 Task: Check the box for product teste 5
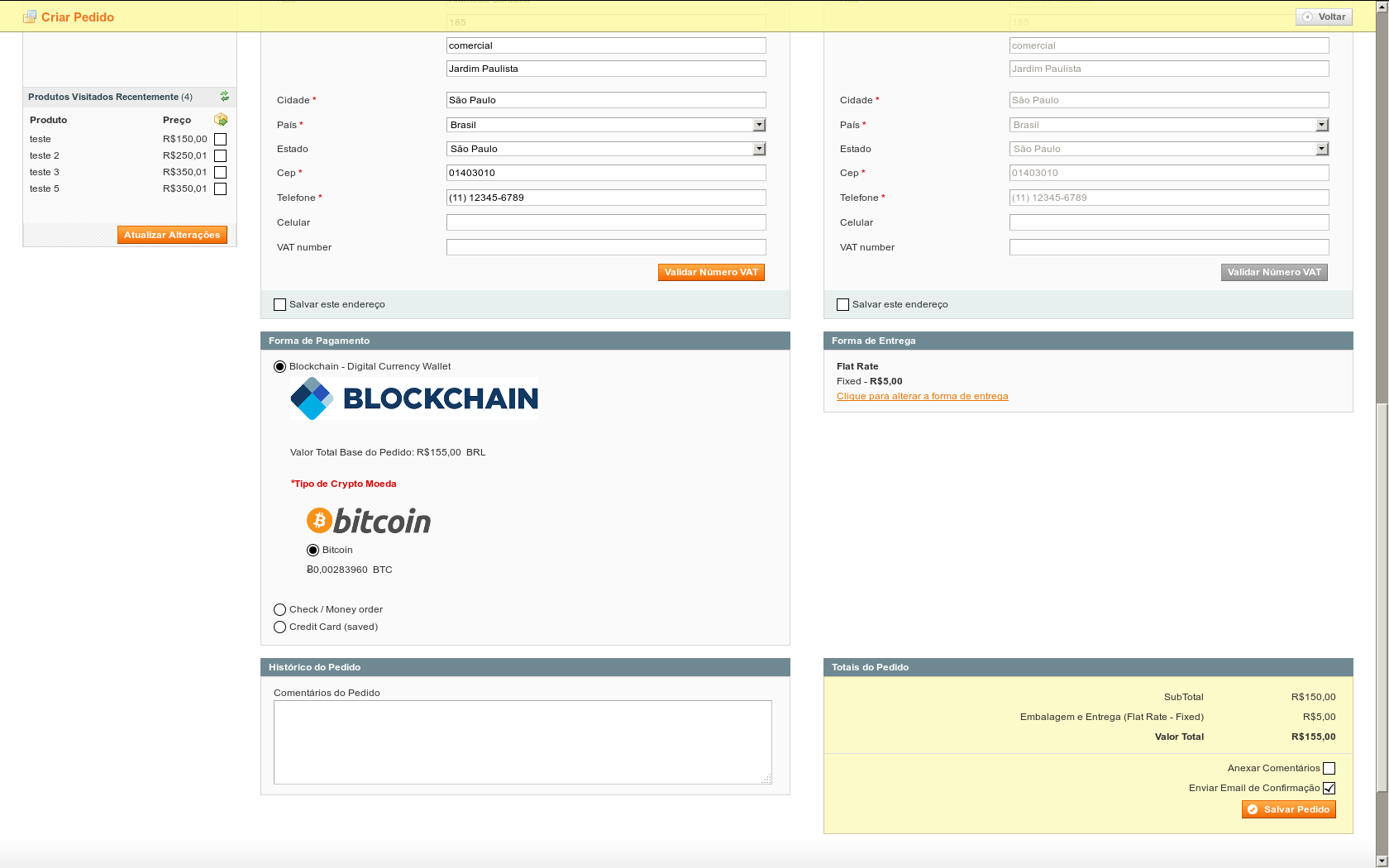click(x=220, y=189)
